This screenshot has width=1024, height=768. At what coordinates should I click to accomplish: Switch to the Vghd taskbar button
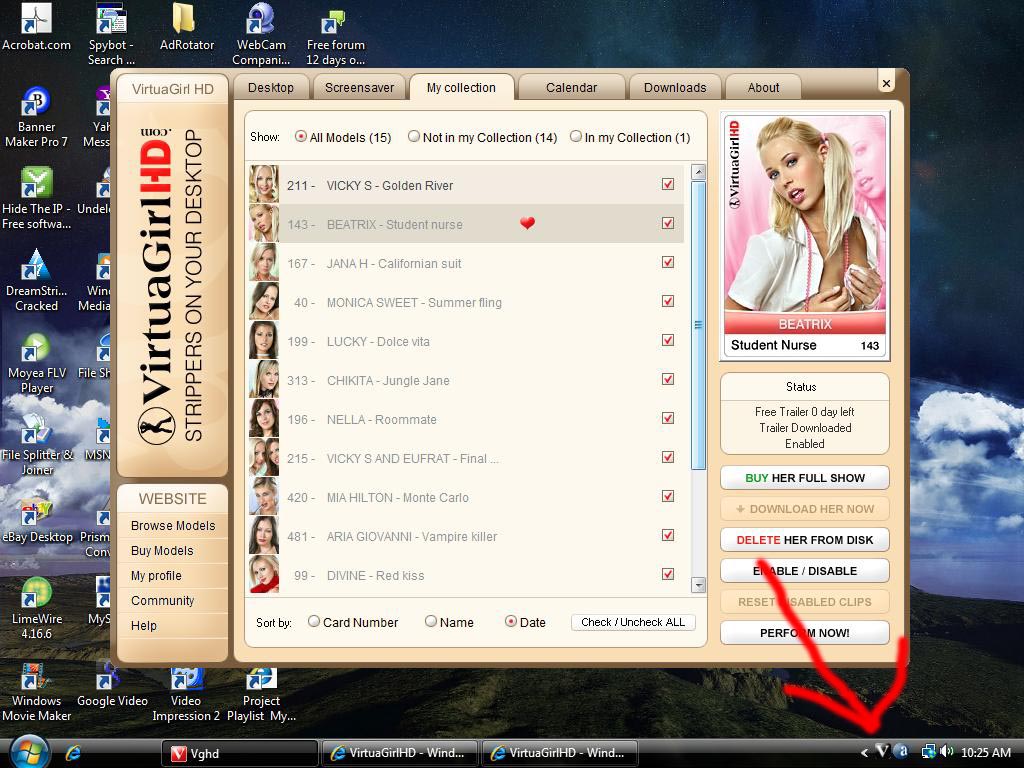[239, 754]
